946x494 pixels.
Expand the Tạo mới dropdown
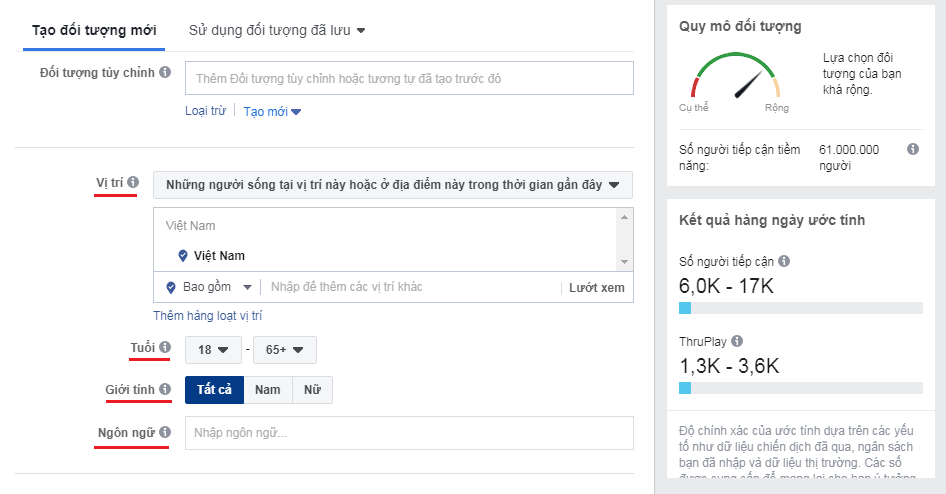[x=272, y=112]
